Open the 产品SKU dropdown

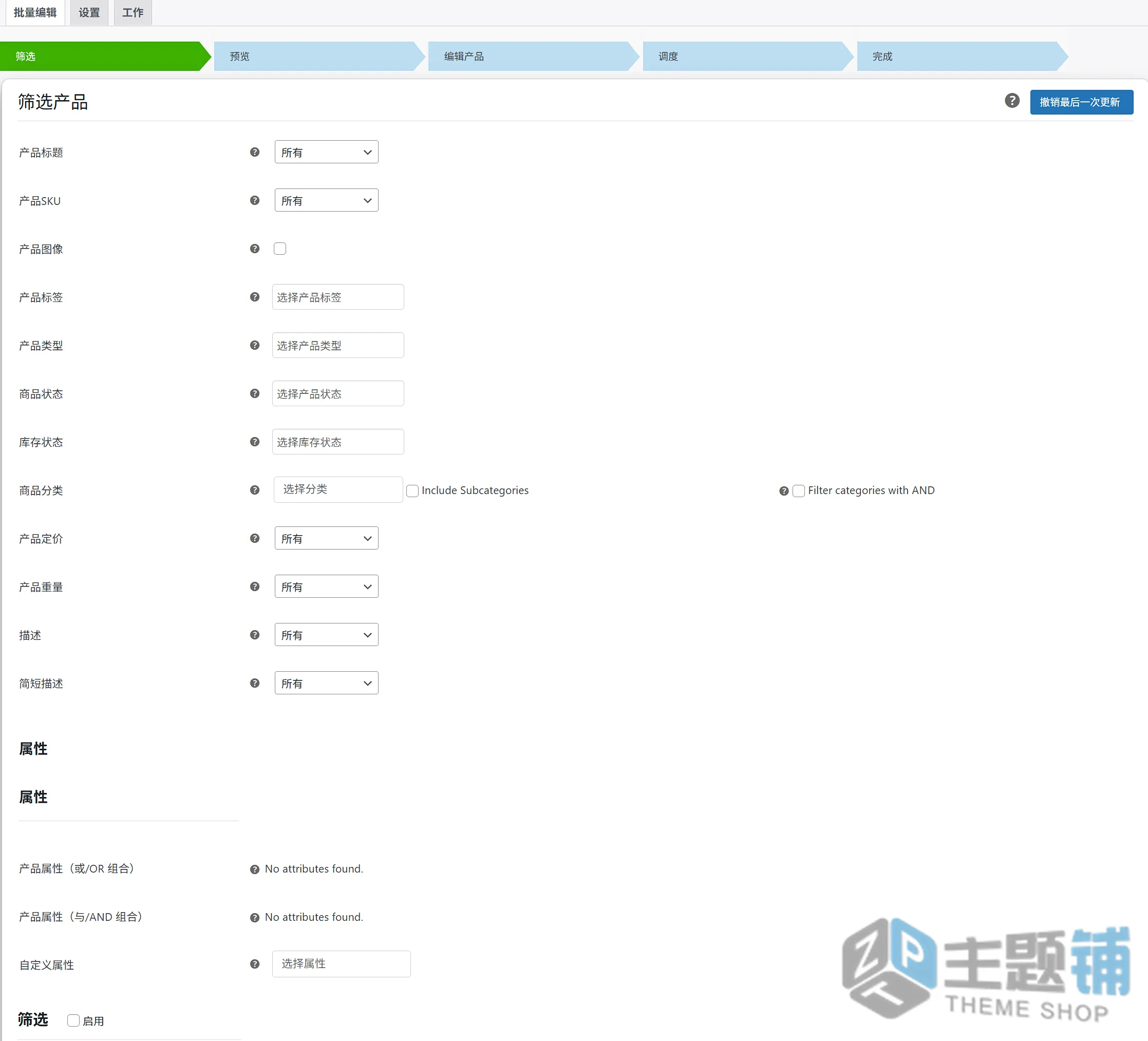point(326,200)
